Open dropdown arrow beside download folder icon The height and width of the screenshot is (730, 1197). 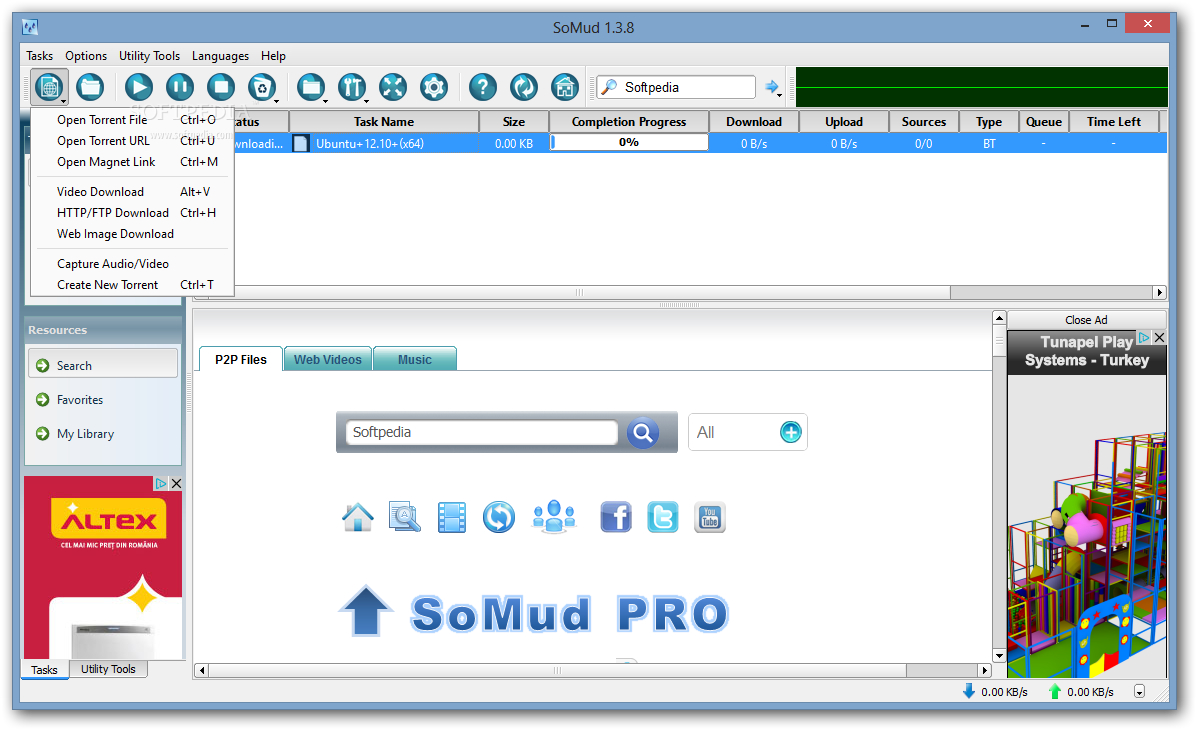(325, 100)
